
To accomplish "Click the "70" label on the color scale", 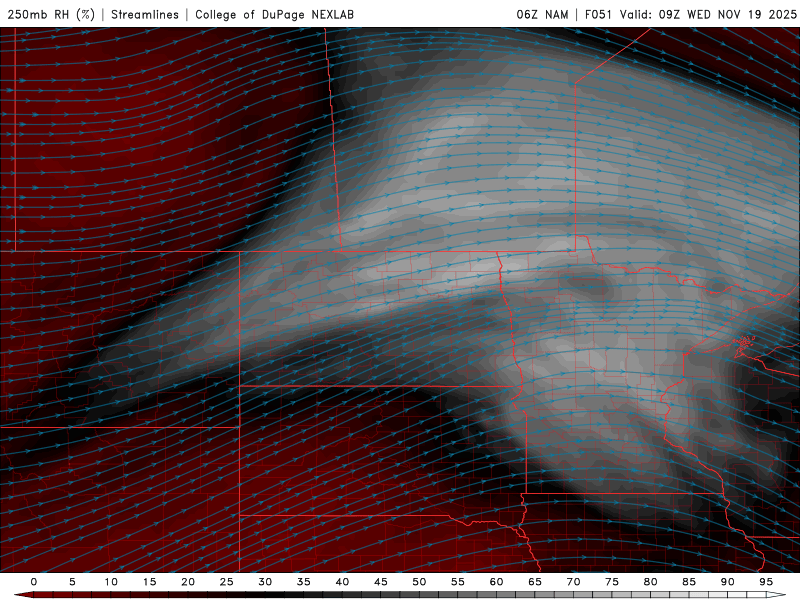I will click(x=573, y=582).
